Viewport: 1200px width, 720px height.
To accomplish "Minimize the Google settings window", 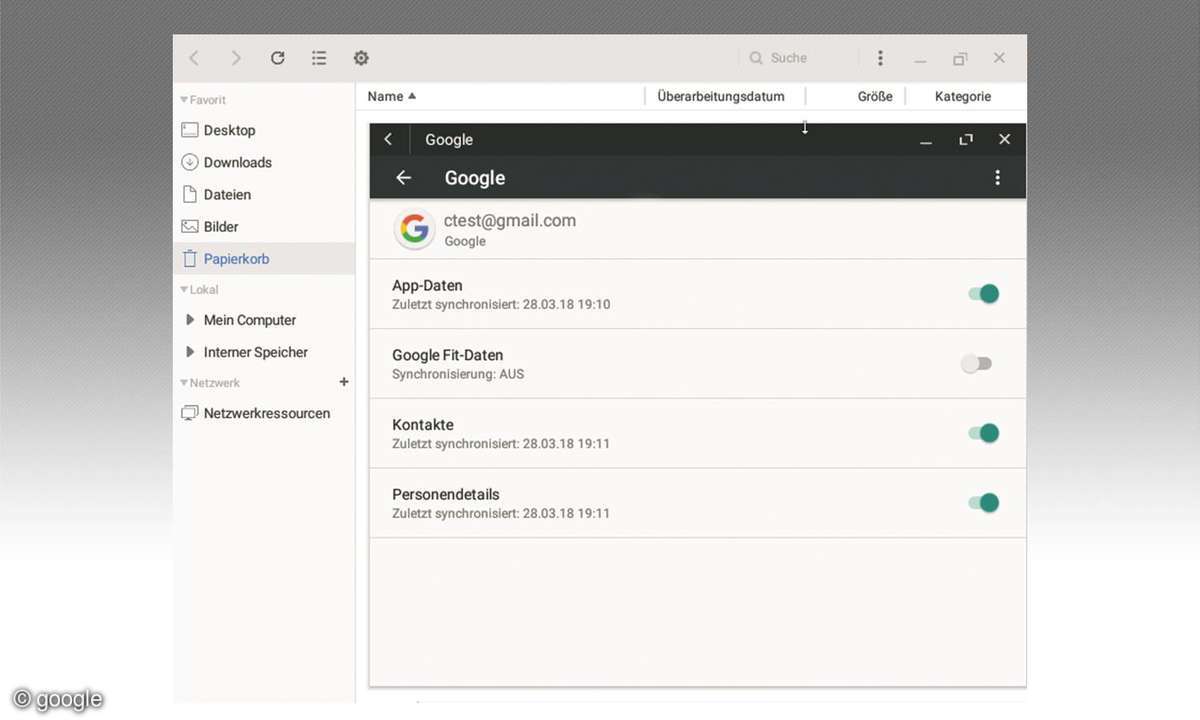I will [926, 140].
